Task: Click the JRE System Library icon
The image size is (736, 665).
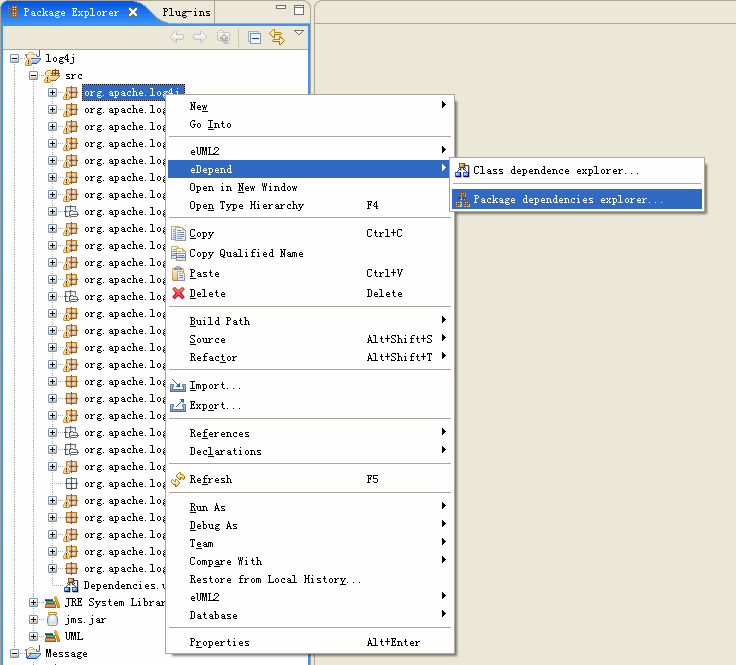Action: click(52, 602)
